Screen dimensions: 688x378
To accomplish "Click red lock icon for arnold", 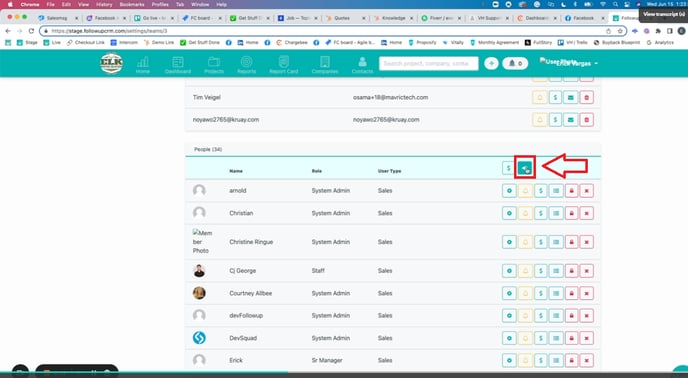I will (571, 191).
